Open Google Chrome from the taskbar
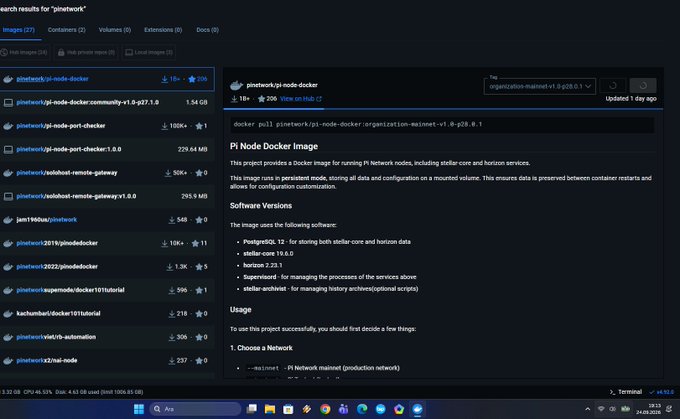The image size is (680, 419). coord(325,409)
